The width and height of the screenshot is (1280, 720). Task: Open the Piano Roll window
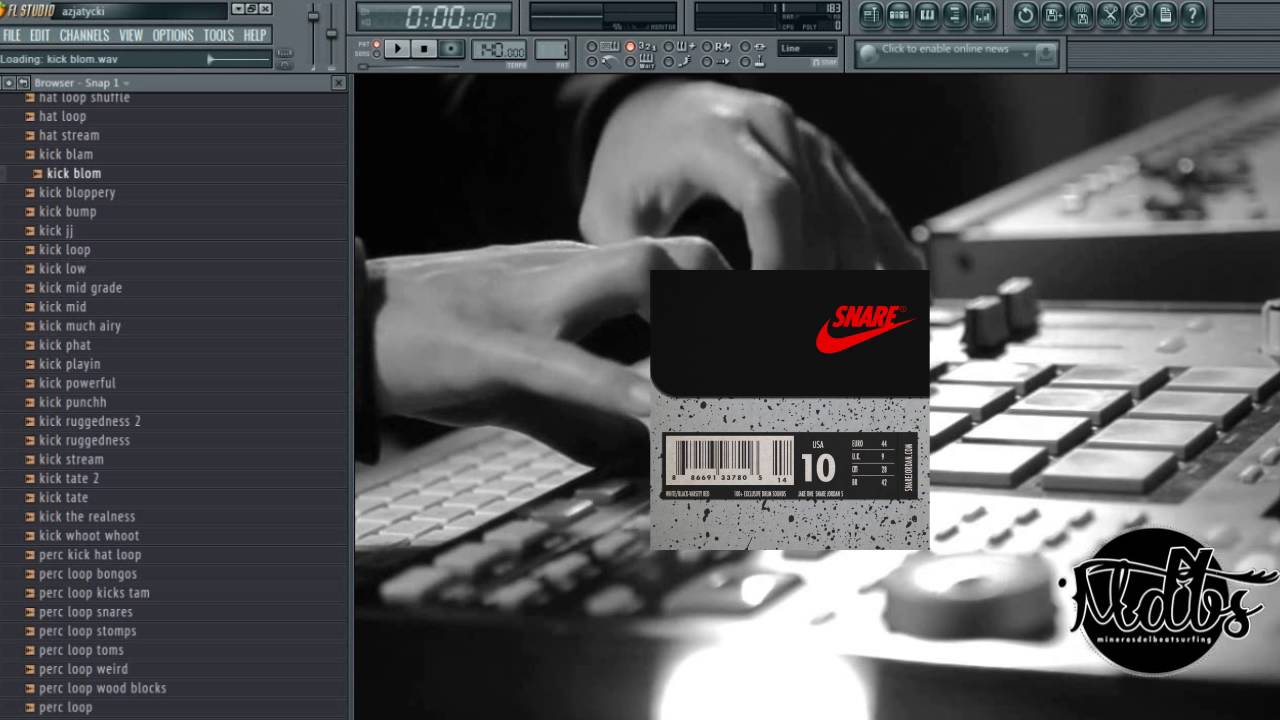pyautogui.click(x=927, y=15)
